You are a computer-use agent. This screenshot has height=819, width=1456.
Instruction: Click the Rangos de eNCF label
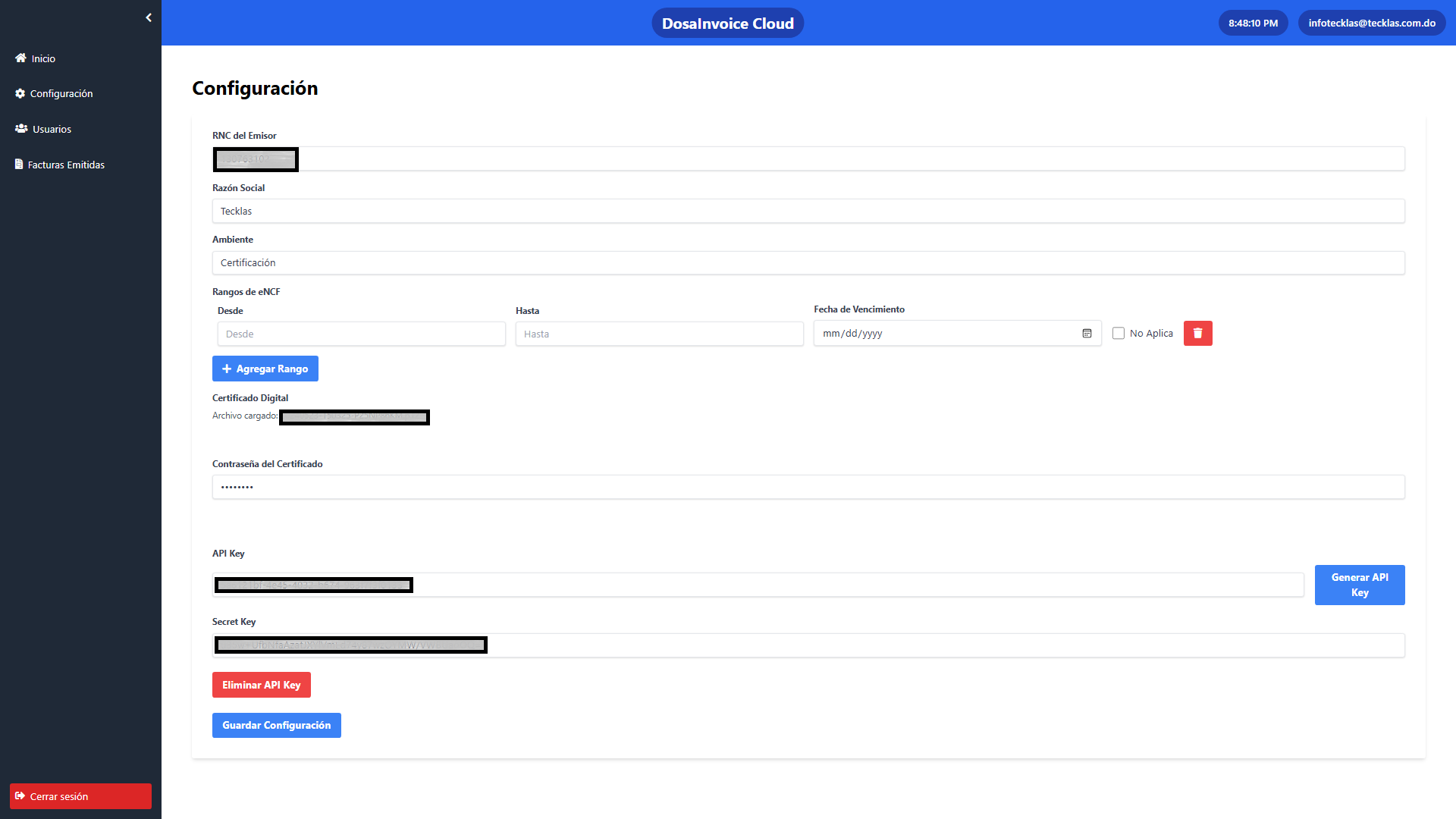pos(246,291)
